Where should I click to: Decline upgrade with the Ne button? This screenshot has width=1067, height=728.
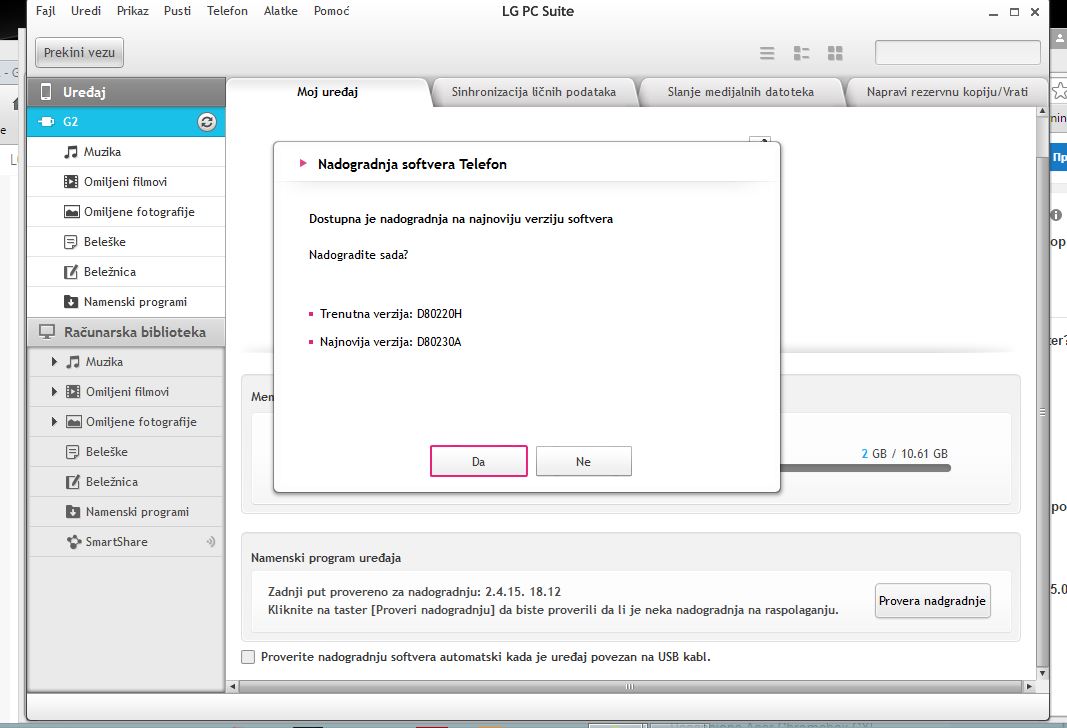(x=583, y=461)
